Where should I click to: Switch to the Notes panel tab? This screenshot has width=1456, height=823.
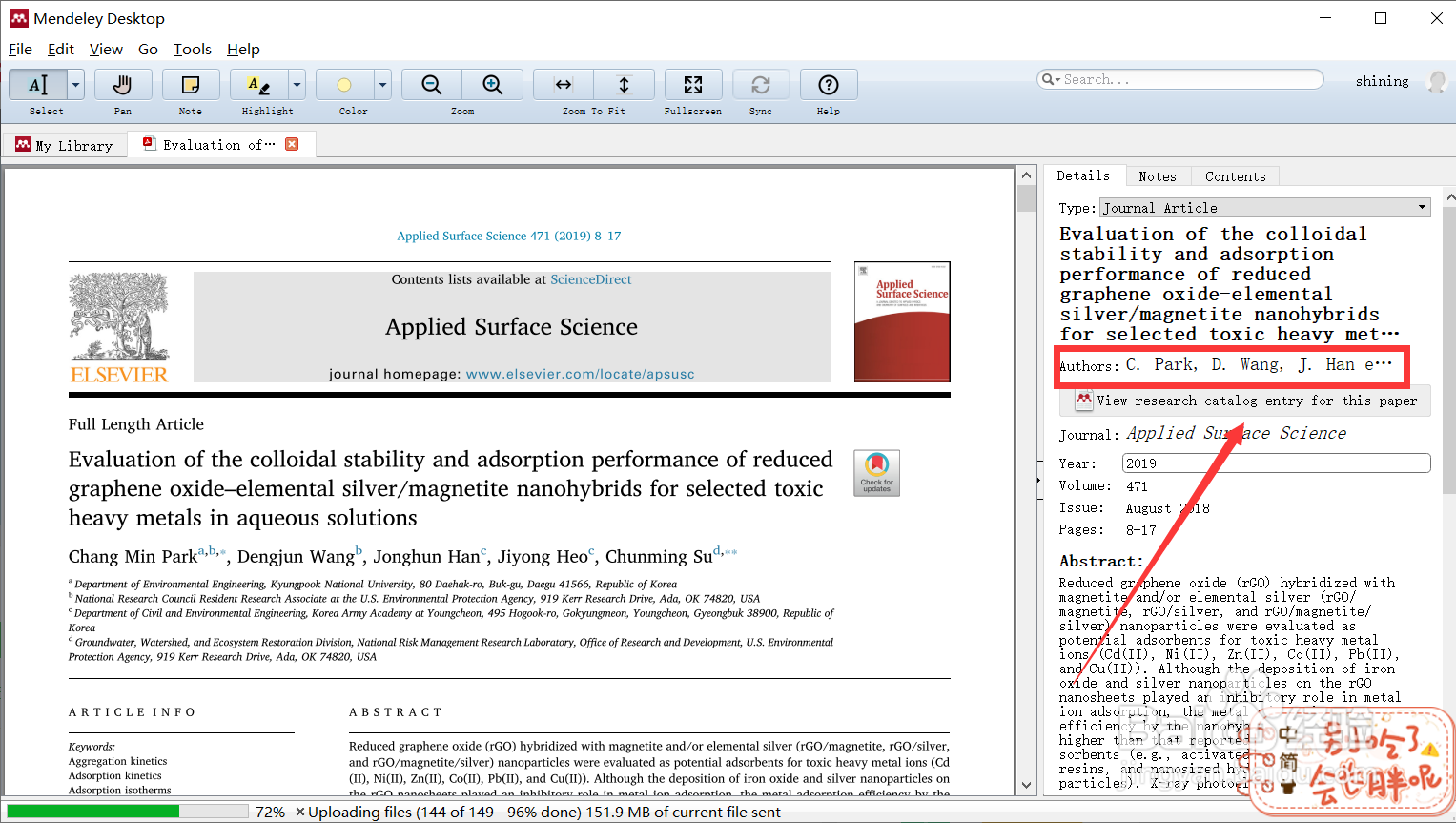(x=1158, y=176)
